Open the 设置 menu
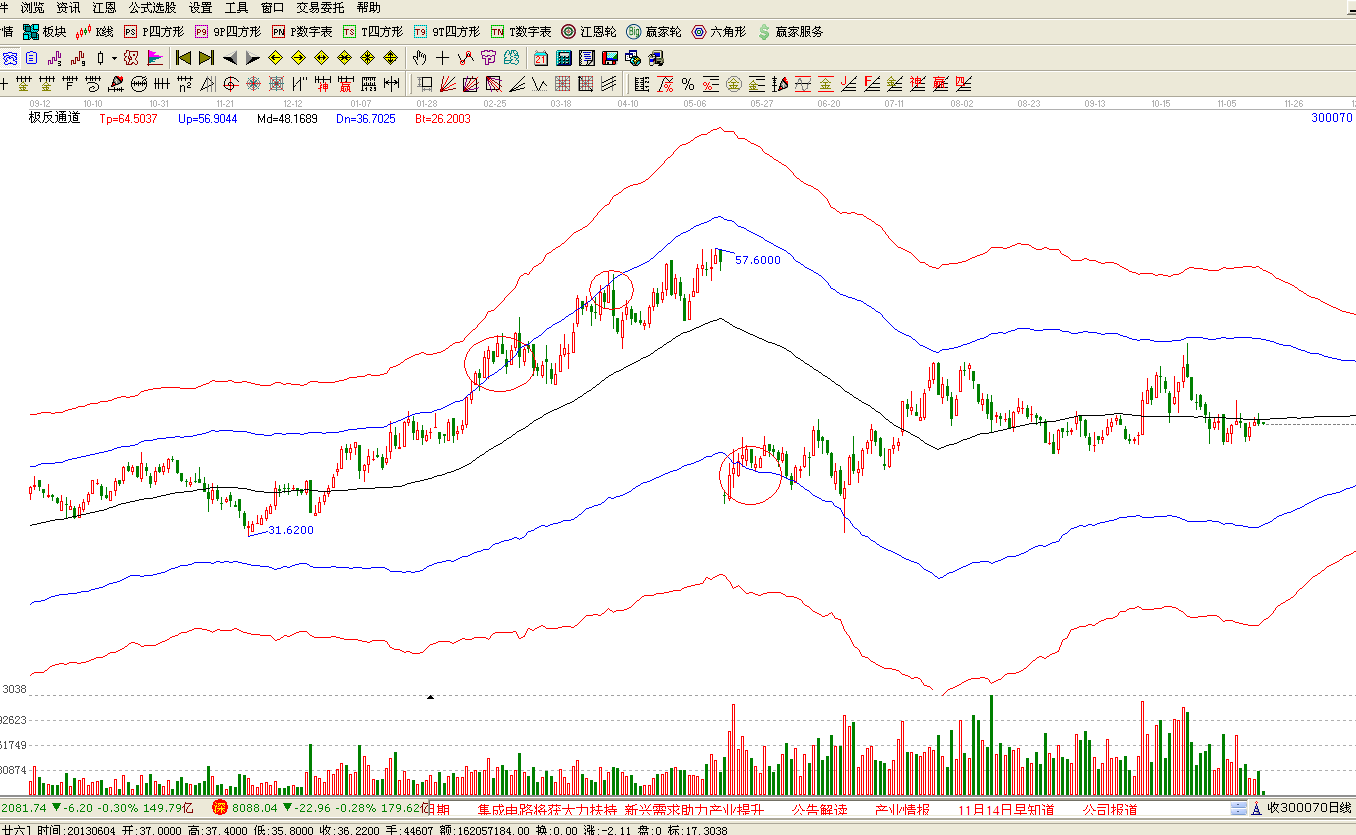Screen dimensions: 1356x835 pos(200,8)
